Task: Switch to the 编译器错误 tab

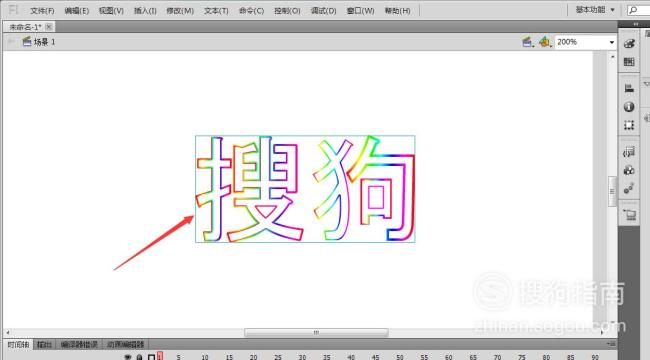Action: [79, 344]
